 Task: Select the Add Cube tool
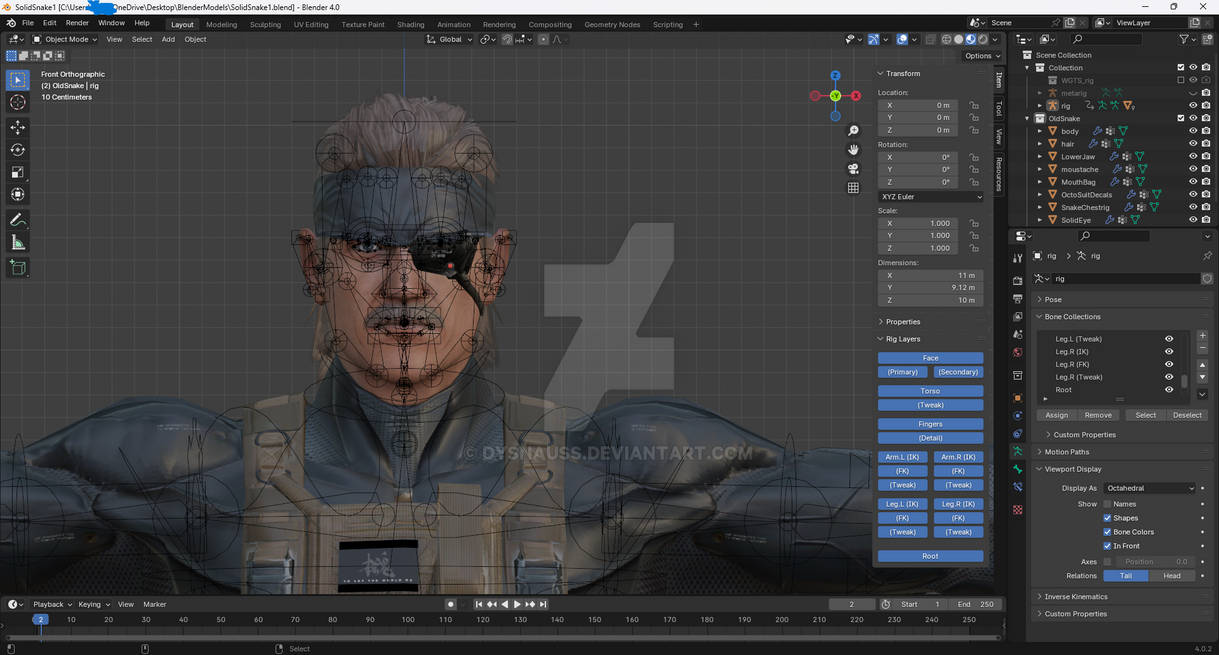tap(18, 267)
